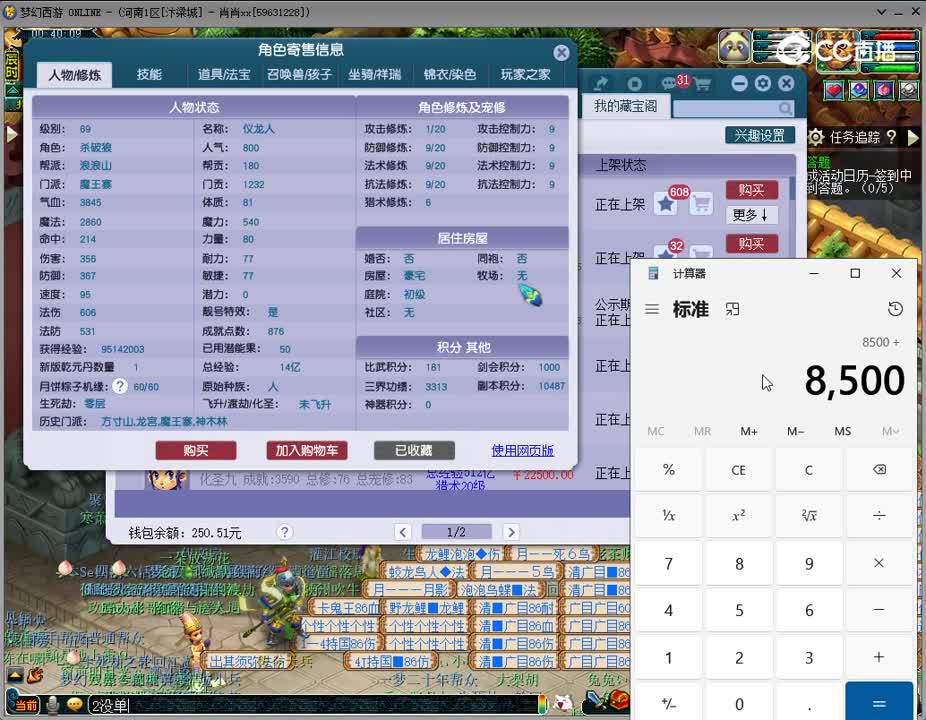Go to next page of listings
Viewport: 926px width, 720px height.
tap(511, 532)
